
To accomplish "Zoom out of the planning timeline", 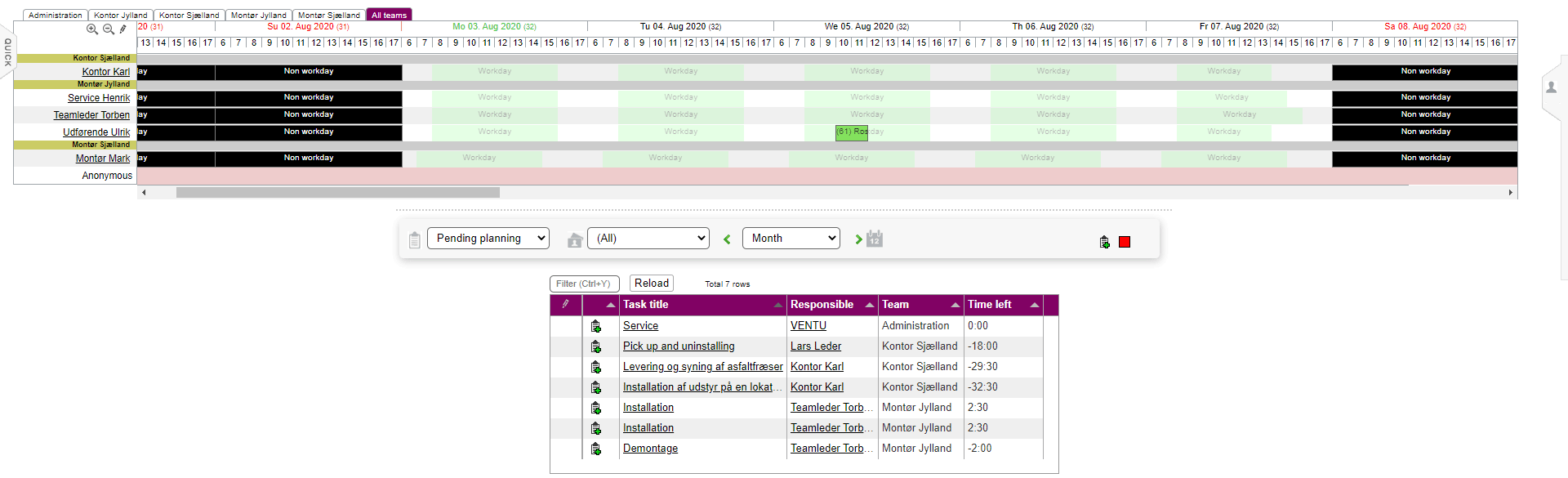I will [x=108, y=29].
